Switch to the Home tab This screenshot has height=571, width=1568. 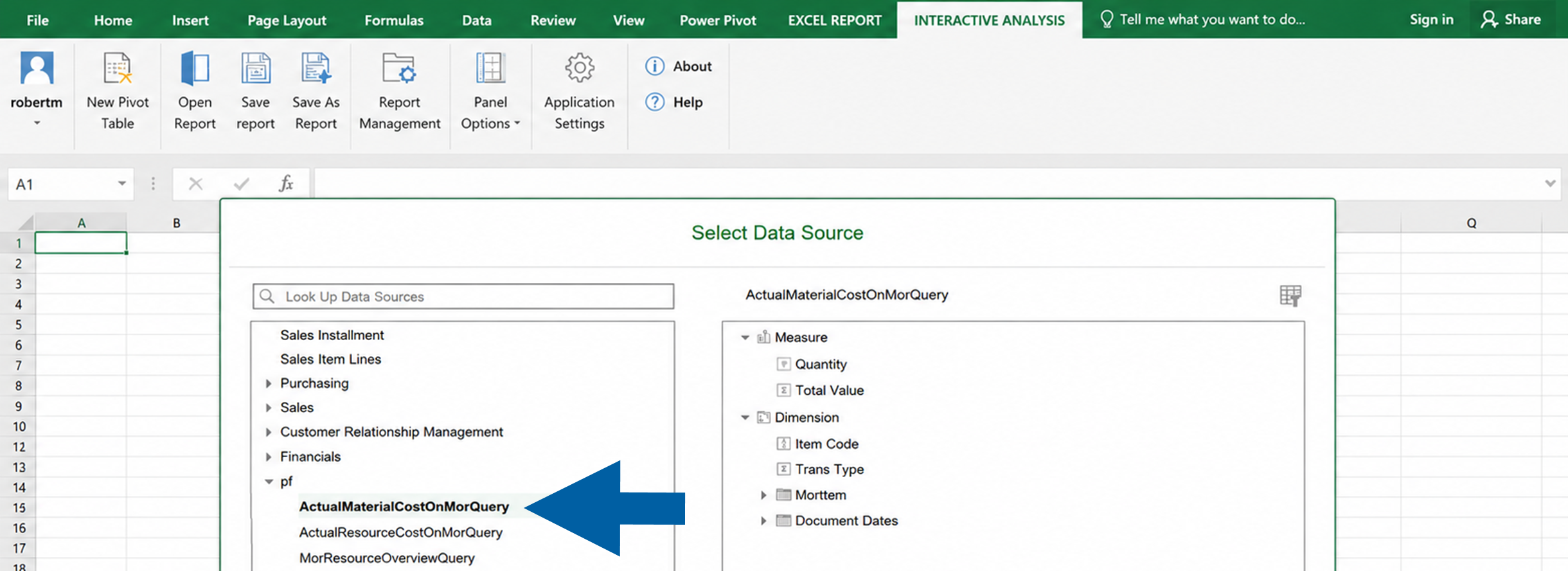pyautogui.click(x=112, y=20)
